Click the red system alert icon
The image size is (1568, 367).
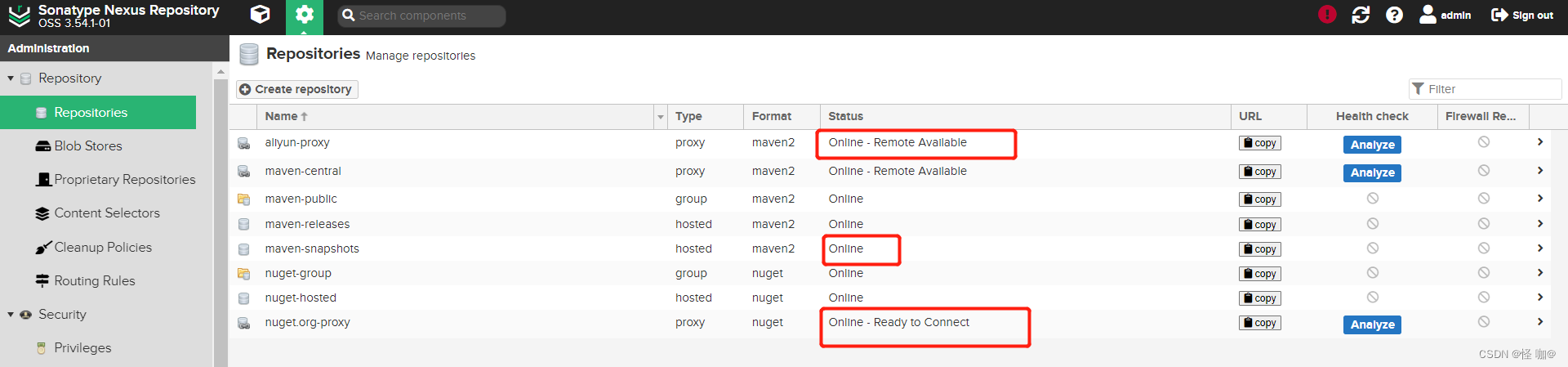point(1327,15)
